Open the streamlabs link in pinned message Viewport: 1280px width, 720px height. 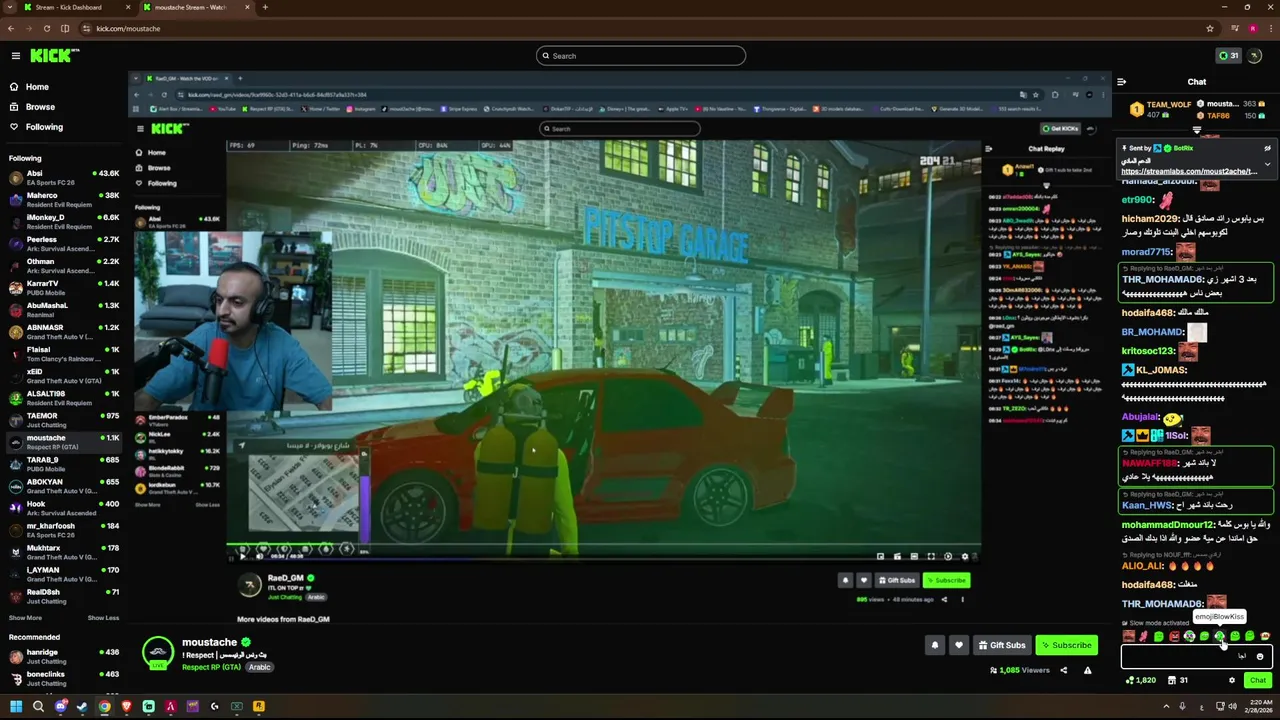[x=1189, y=171]
